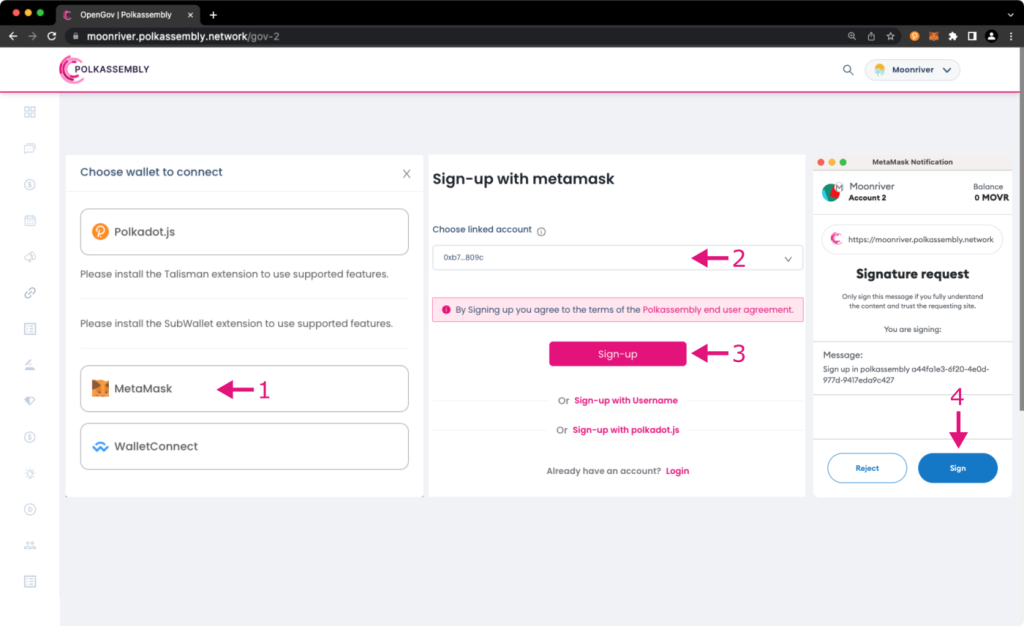Click dollar icon just below the chat icon
Screen dimensions: 1024x626
(x=29, y=185)
